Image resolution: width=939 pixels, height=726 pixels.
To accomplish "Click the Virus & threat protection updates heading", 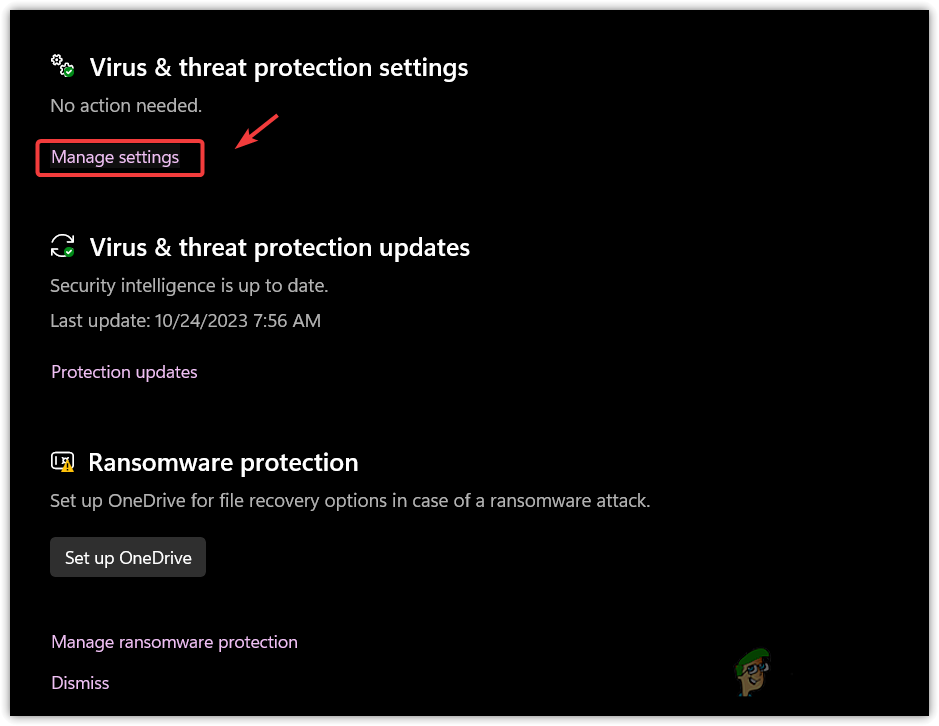I will (280, 247).
